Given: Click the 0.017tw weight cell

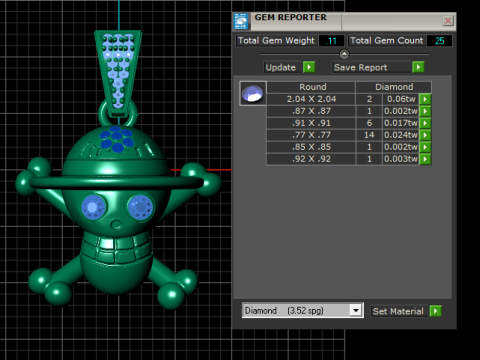Looking at the screenshot, I should coord(401,123).
